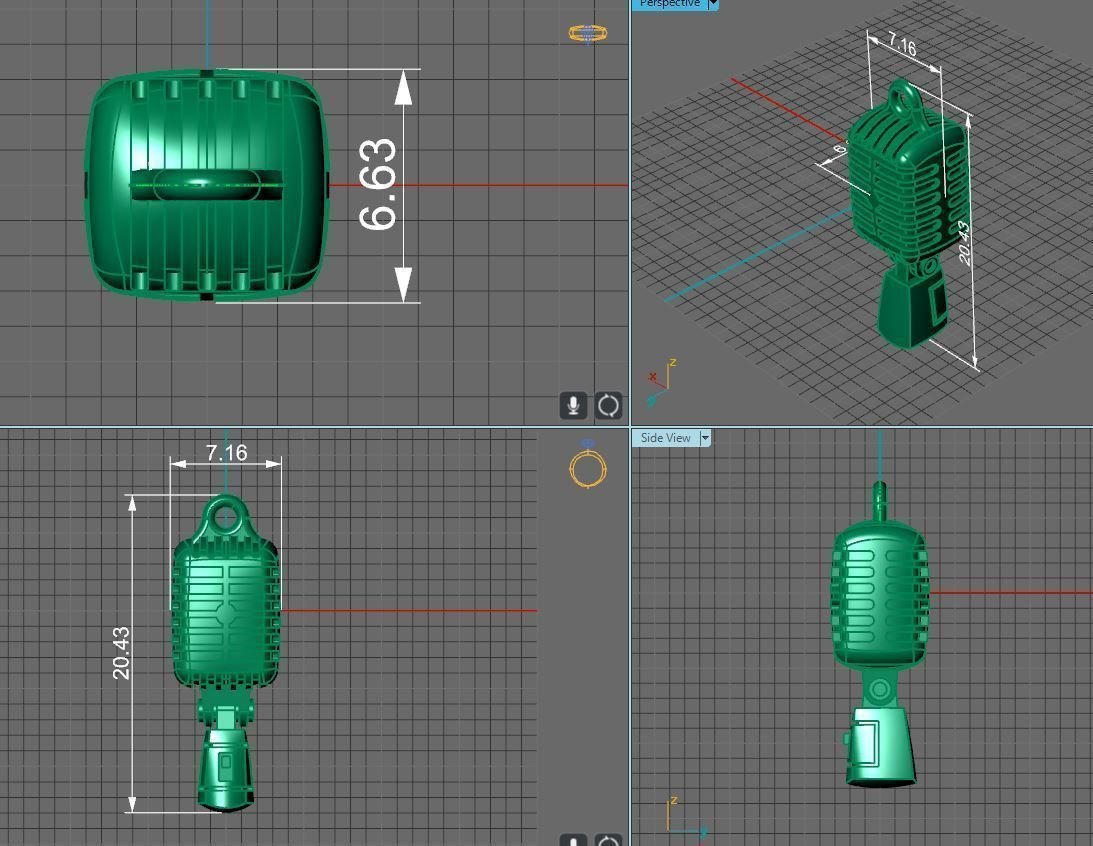Click the microphone icon in the bottom-left viewport
1093x846 pixels.
573,840
